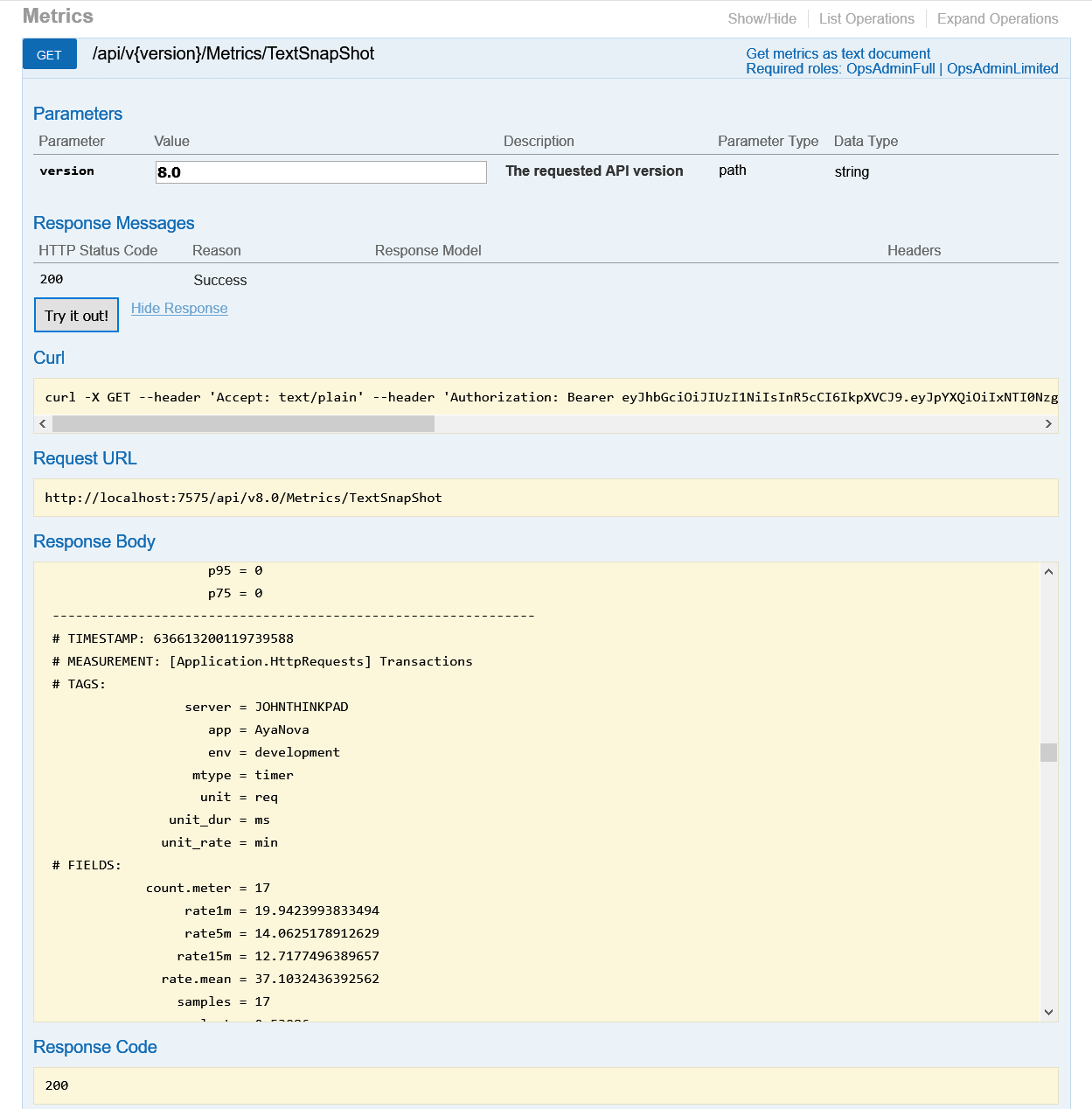Click the 'unit_dur = ms' line

(x=219, y=820)
